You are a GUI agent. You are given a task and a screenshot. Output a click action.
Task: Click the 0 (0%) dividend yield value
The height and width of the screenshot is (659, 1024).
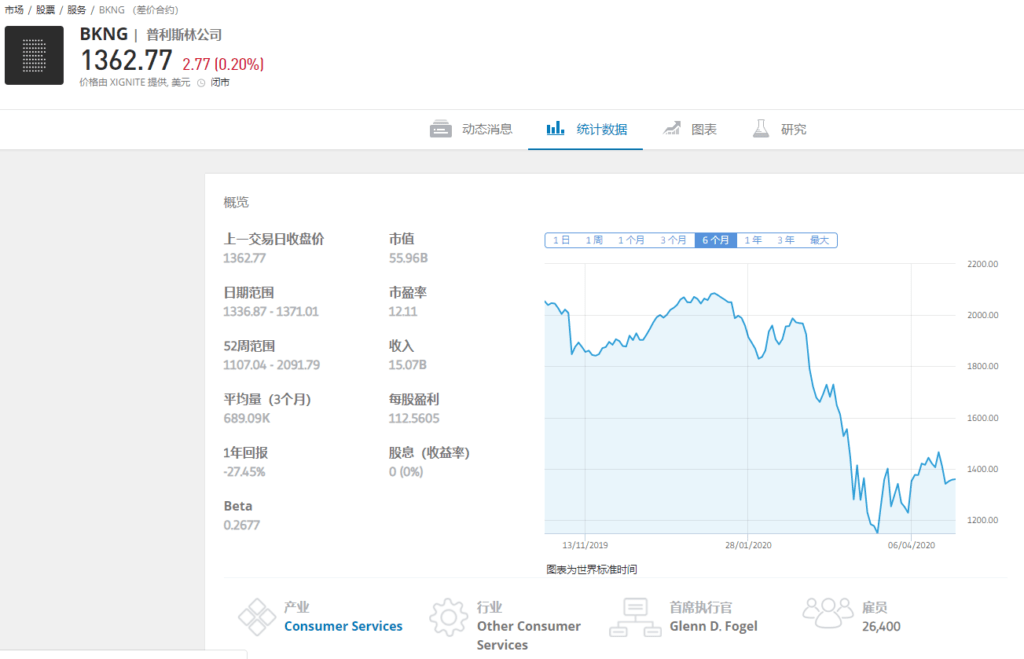tap(406, 472)
